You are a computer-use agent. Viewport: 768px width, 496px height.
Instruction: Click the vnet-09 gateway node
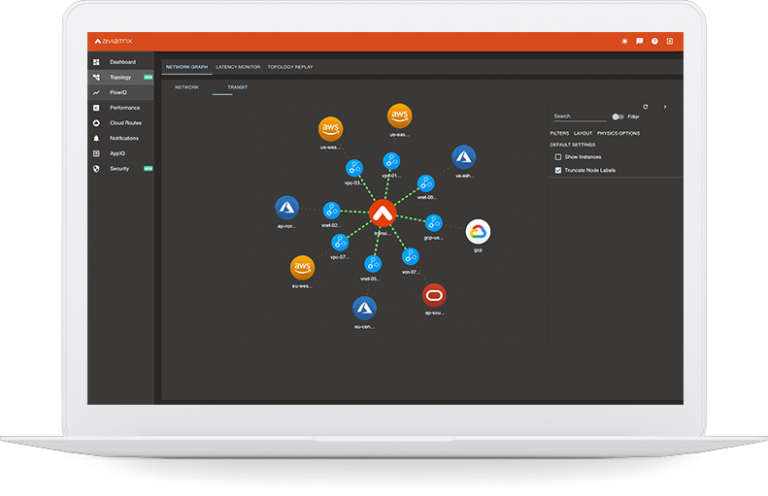(x=426, y=184)
